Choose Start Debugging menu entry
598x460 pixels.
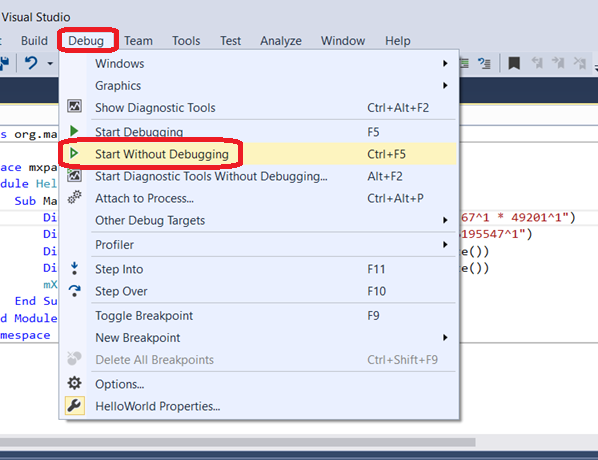pyautogui.click(x=258, y=132)
